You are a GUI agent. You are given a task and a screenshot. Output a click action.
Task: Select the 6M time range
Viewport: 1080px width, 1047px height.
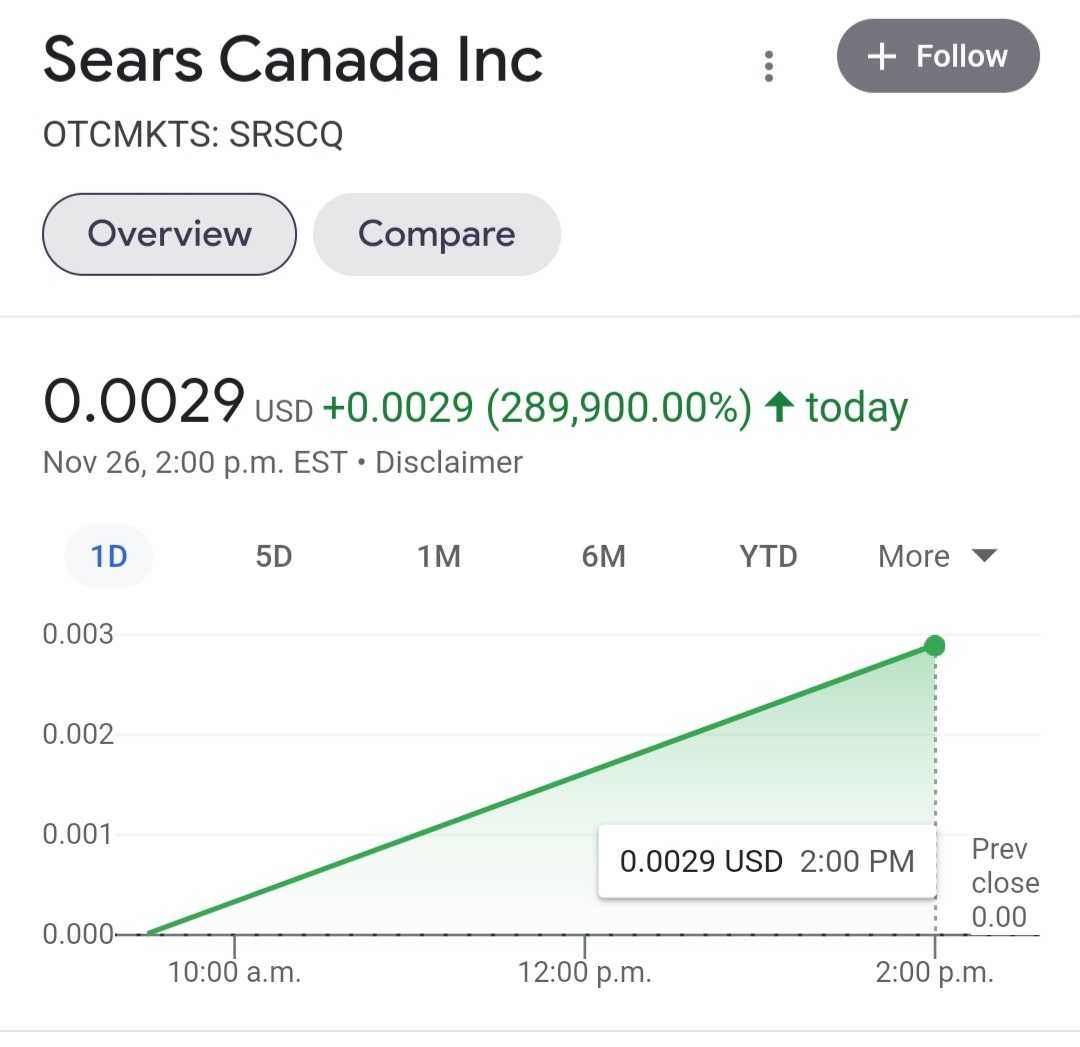point(603,556)
